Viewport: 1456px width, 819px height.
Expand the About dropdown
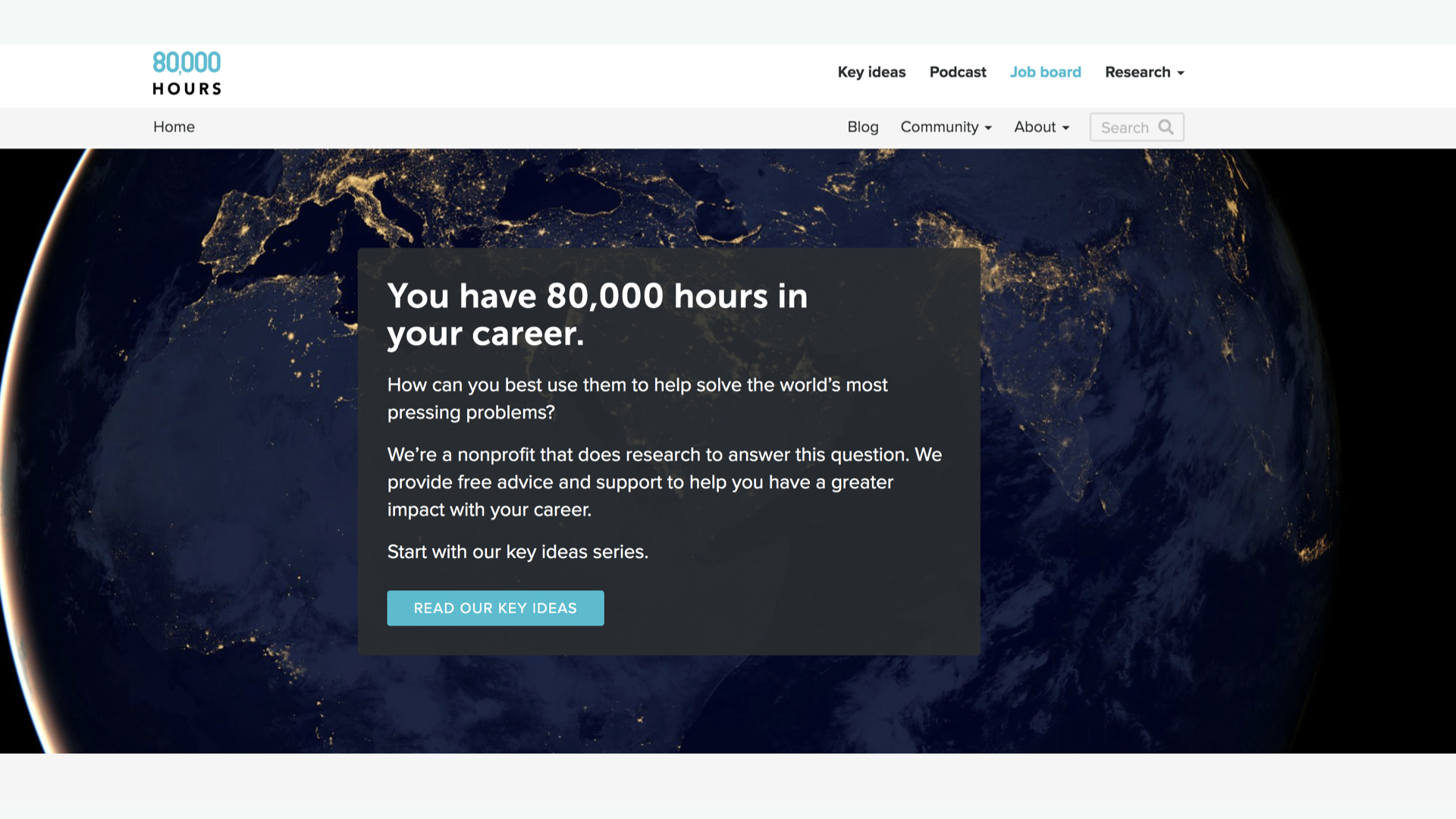(1041, 127)
